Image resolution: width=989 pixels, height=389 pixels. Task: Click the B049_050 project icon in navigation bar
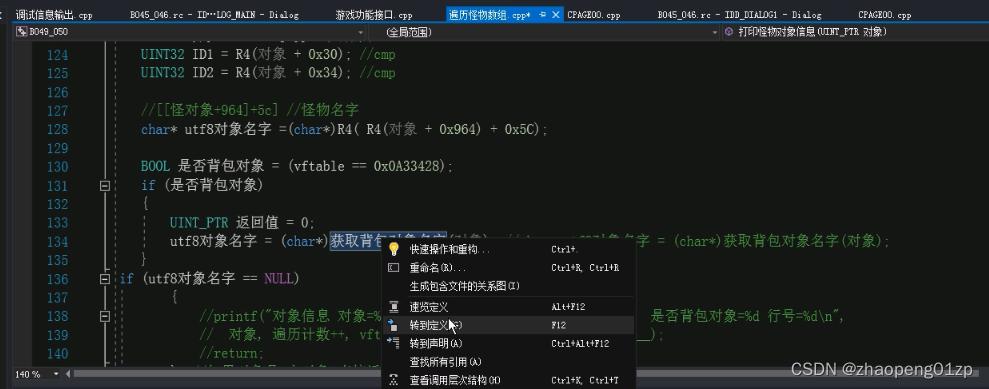(x=21, y=32)
